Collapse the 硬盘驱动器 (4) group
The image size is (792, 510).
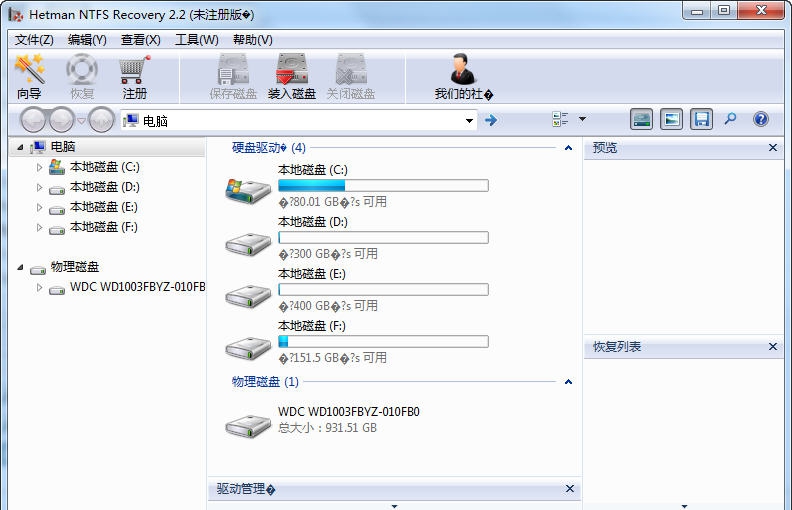point(568,148)
